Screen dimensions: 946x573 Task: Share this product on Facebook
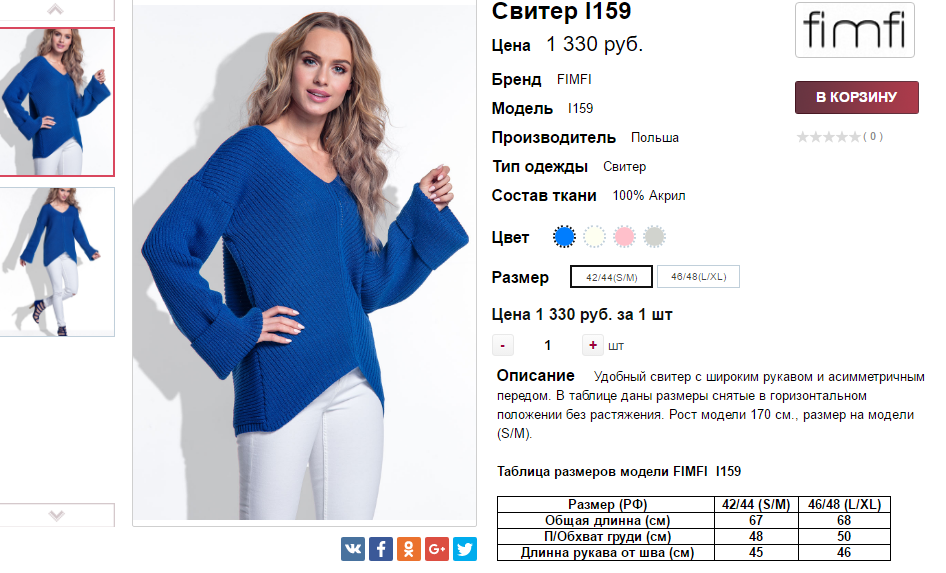point(381,549)
